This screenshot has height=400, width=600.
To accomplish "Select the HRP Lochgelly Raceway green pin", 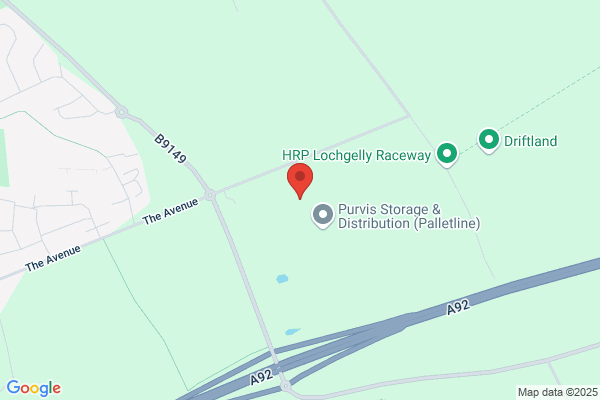I will (447, 155).
